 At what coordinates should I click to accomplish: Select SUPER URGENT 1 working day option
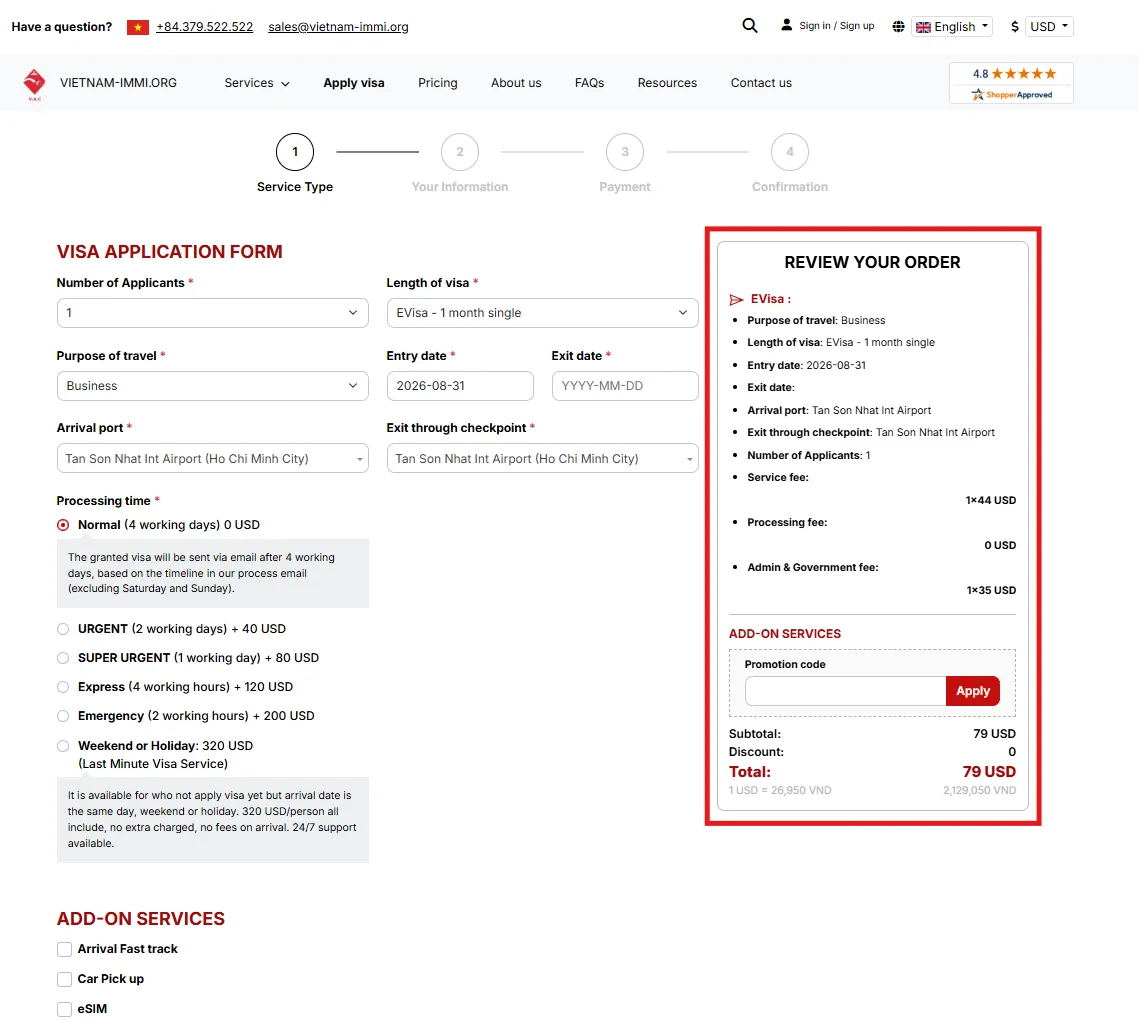(x=63, y=658)
